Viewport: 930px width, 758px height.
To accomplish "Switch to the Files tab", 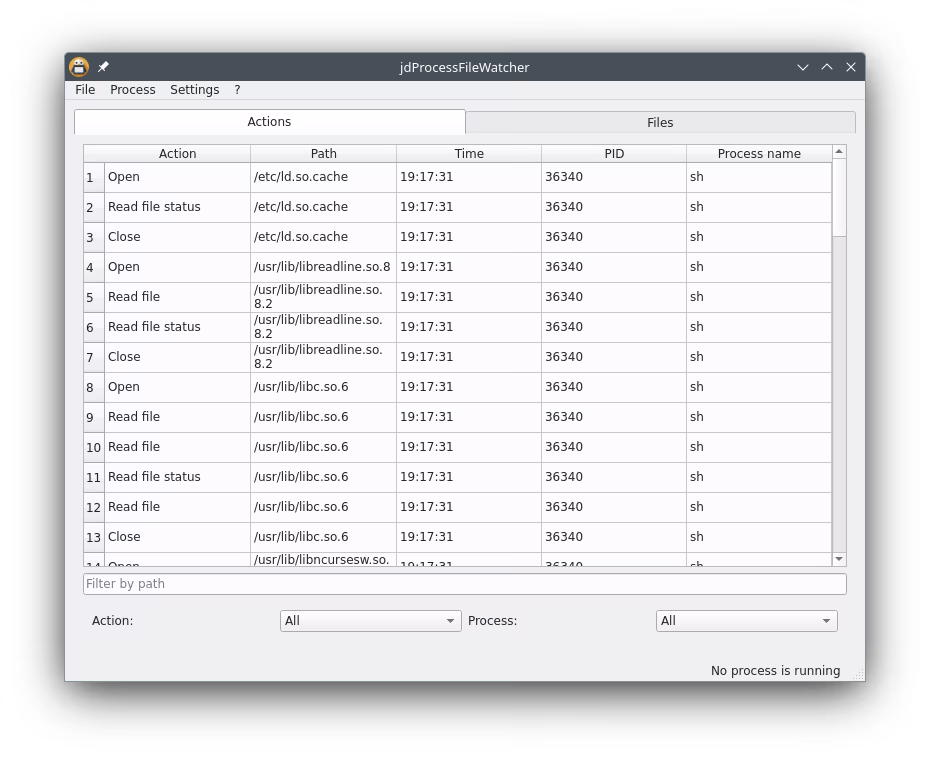I will click(660, 123).
